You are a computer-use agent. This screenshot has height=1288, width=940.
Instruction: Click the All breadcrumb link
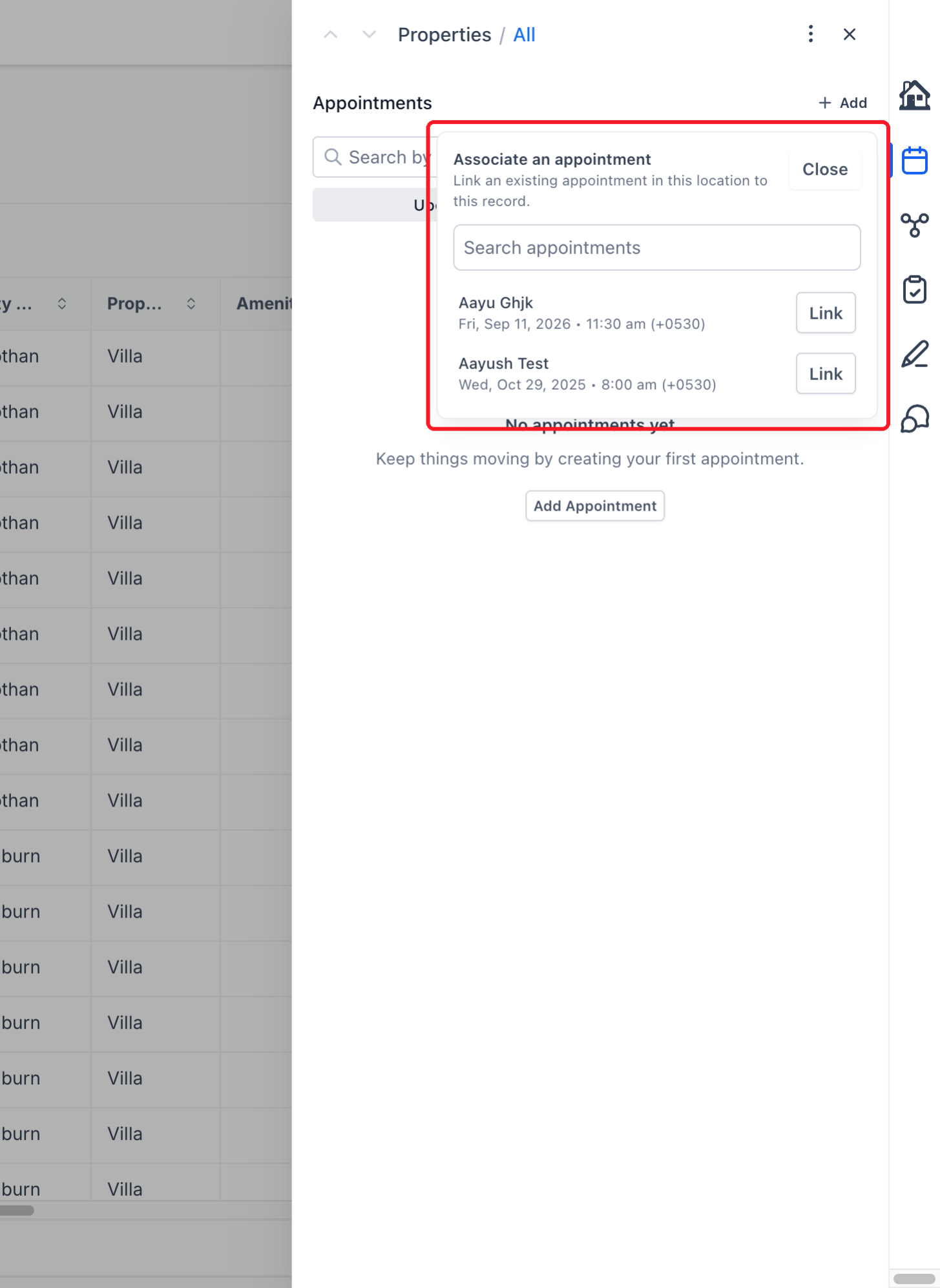pyautogui.click(x=524, y=35)
